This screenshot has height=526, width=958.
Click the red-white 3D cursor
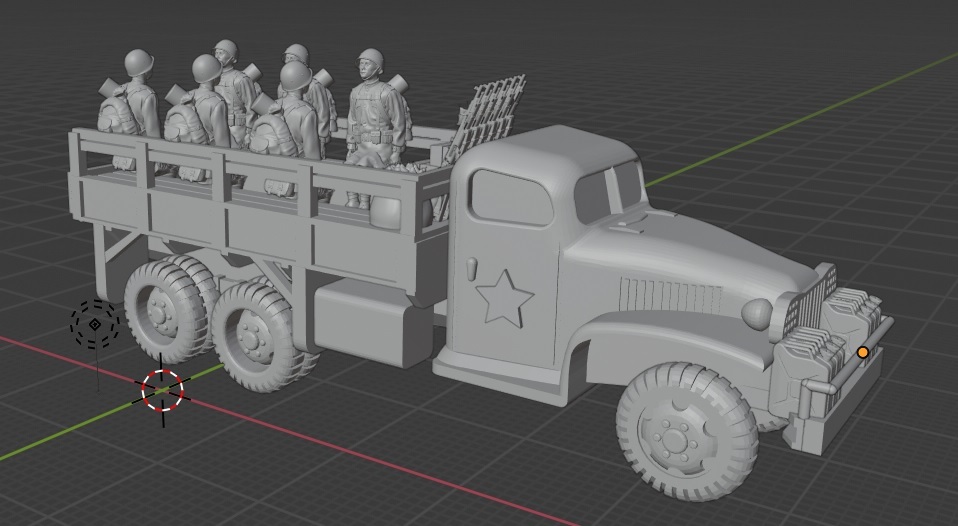coord(163,389)
